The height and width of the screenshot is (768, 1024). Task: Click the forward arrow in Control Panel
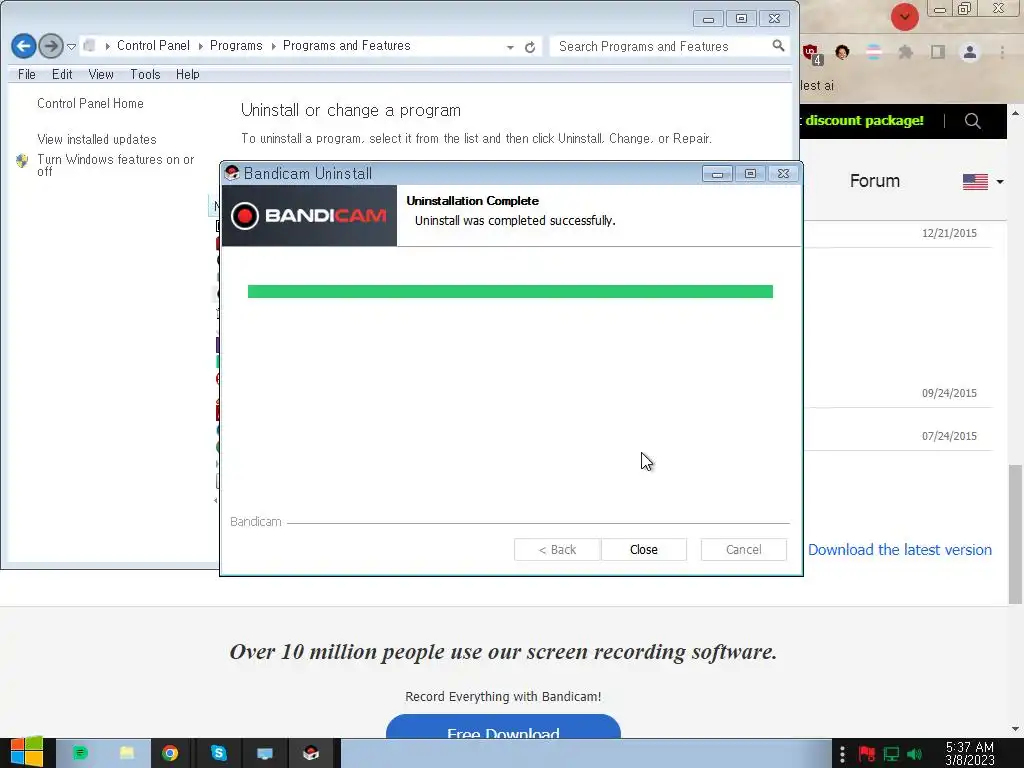[x=50, y=46]
